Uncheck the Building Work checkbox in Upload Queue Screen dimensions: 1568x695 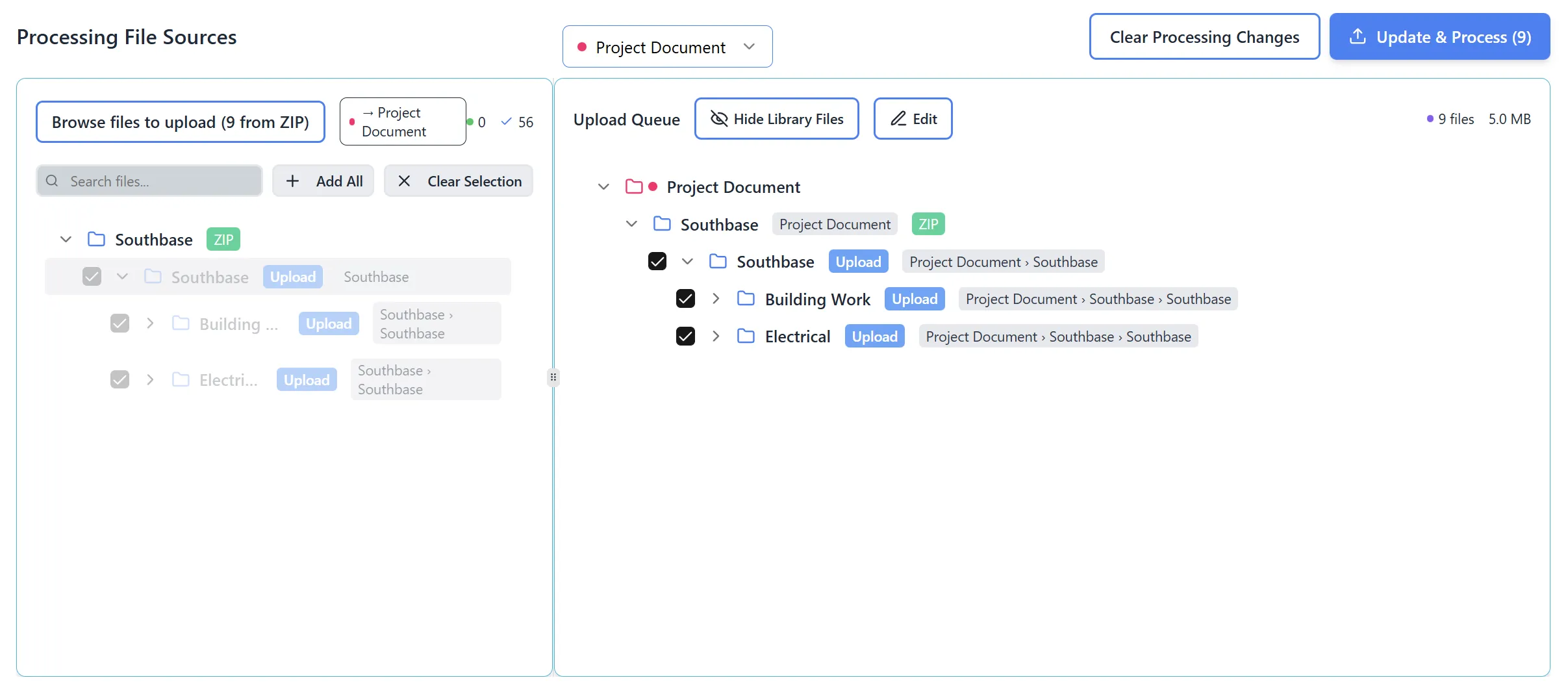click(x=685, y=299)
